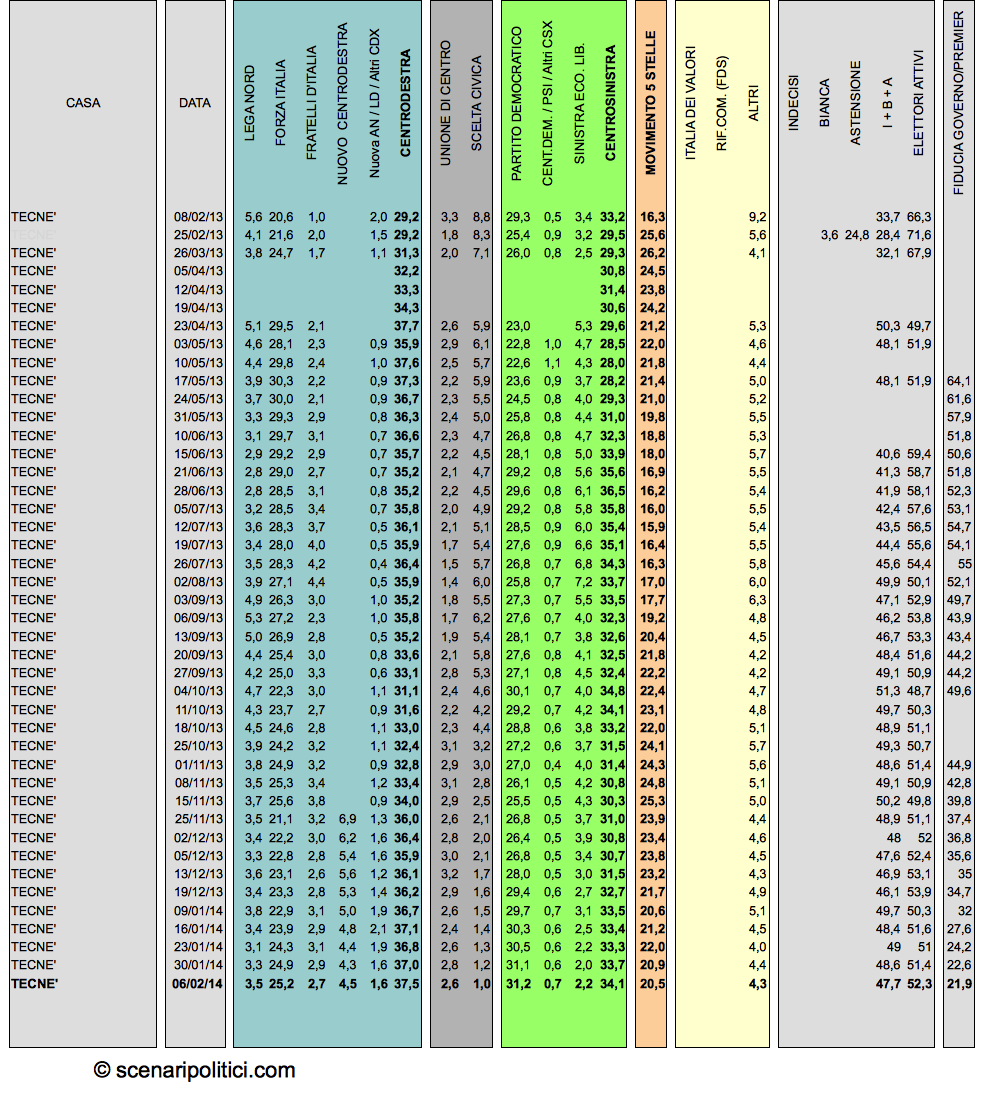The height and width of the screenshot is (1094, 985).
Task: Click Forza Italia value 30,3 on 17/05/13
Action: [x=281, y=381]
